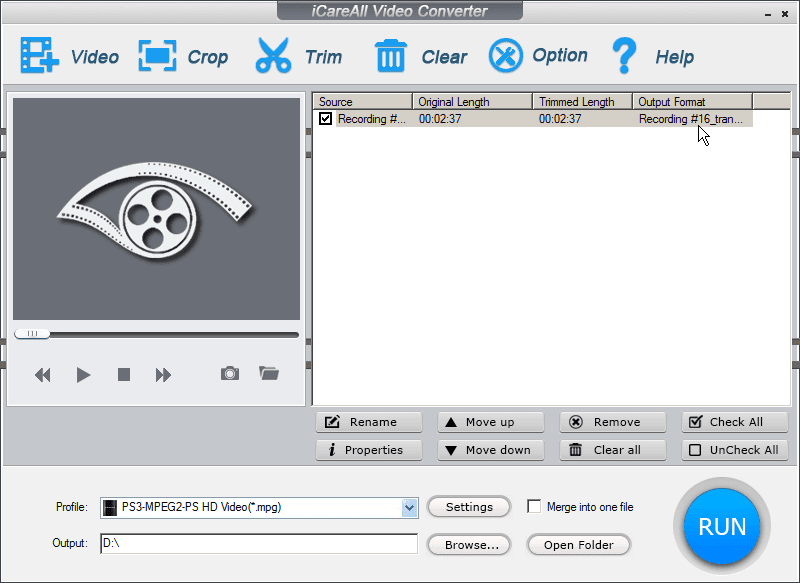Click the Video add icon to import files

[x=39, y=56]
